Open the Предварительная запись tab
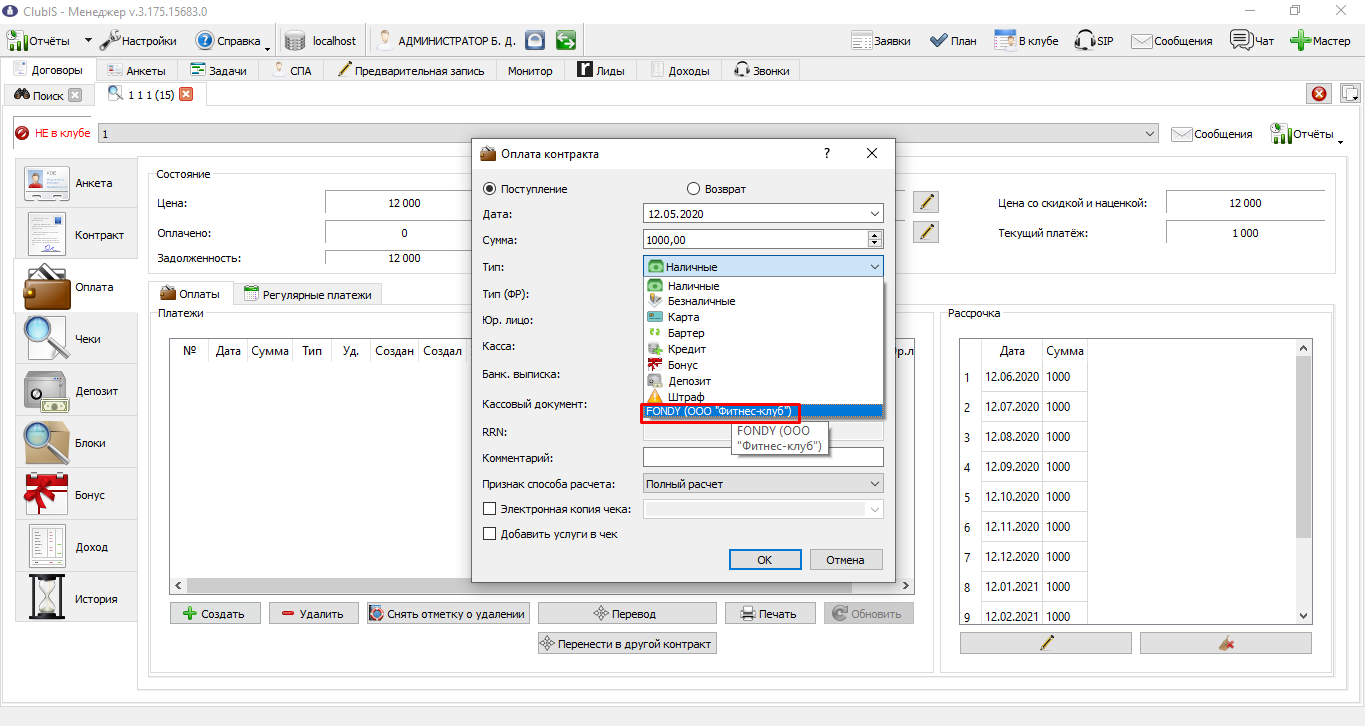 click(x=411, y=71)
